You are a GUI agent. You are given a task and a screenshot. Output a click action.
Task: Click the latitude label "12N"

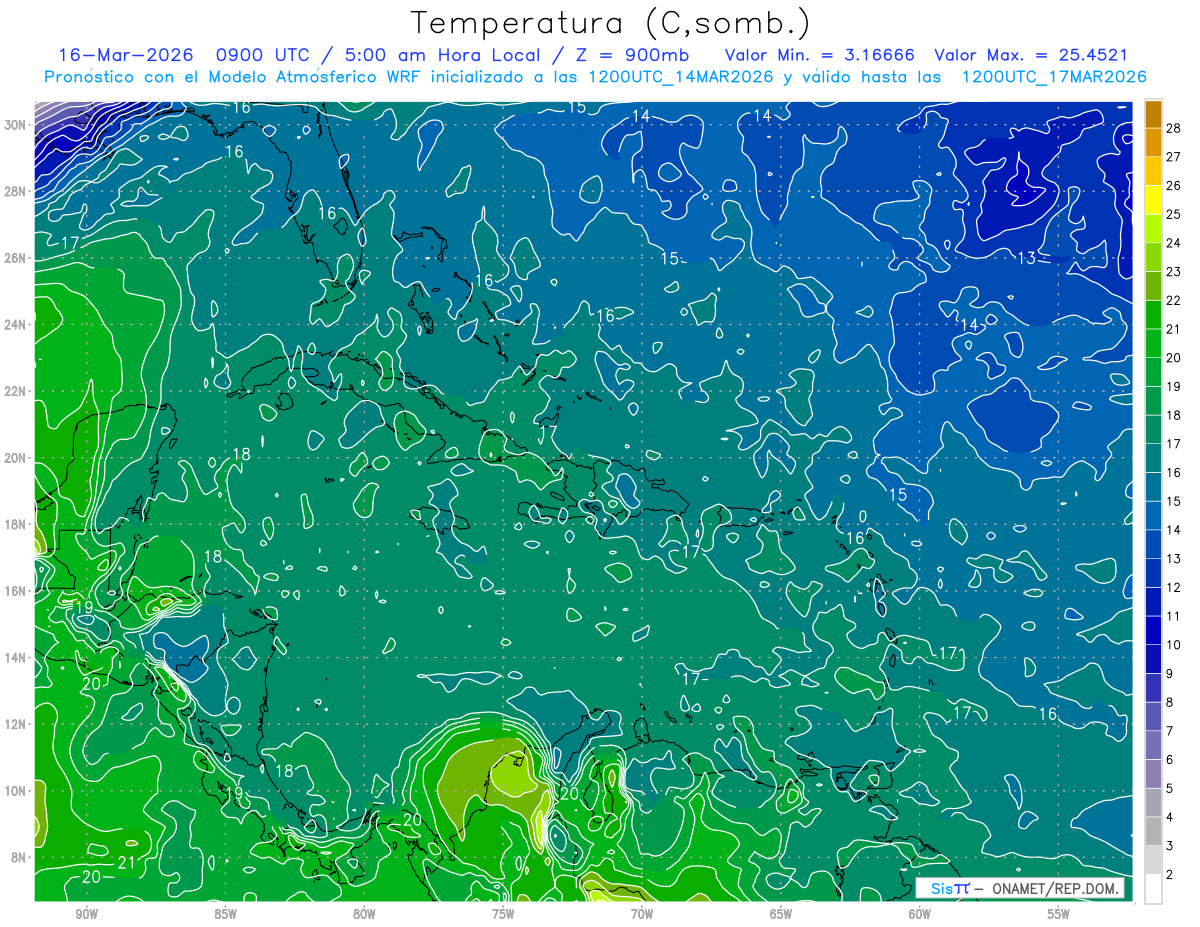click(17, 724)
